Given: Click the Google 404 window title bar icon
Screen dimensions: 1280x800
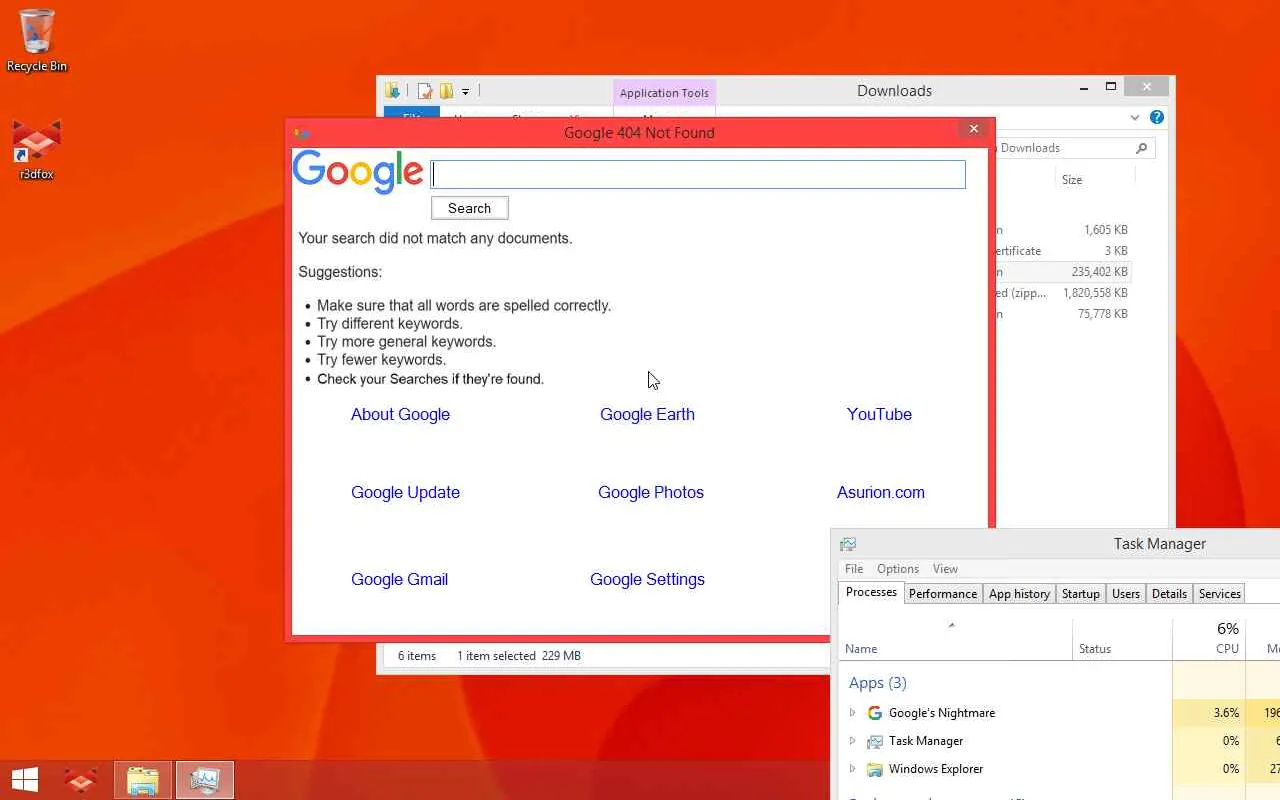Looking at the screenshot, I should [x=302, y=132].
